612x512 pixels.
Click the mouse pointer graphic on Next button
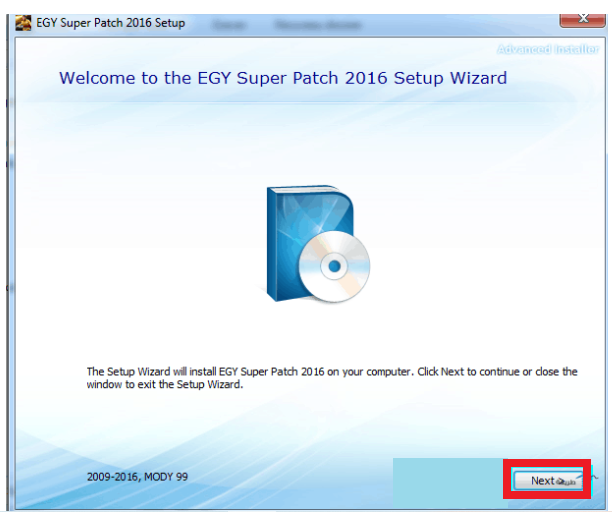coord(567,482)
